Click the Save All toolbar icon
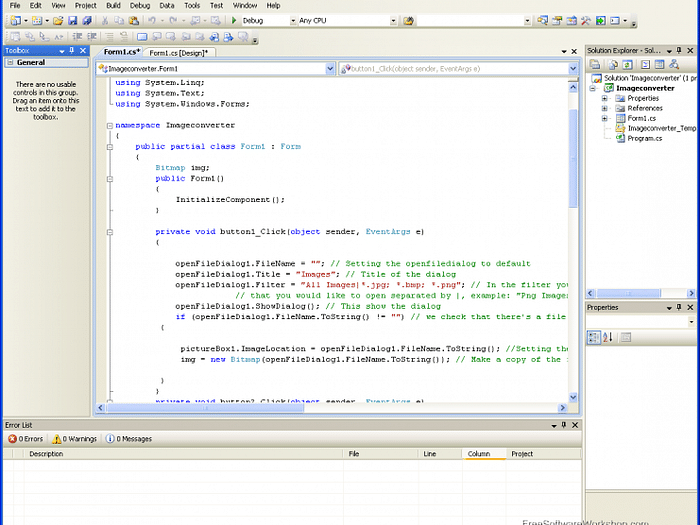Screen dimensions: 700x525 [86, 20]
